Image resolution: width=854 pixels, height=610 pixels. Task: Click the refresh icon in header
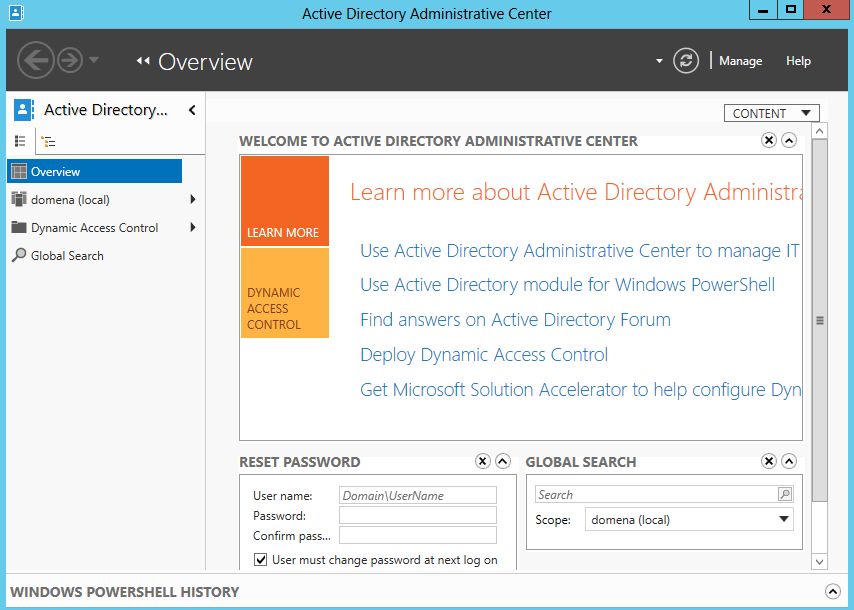click(686, 60)
